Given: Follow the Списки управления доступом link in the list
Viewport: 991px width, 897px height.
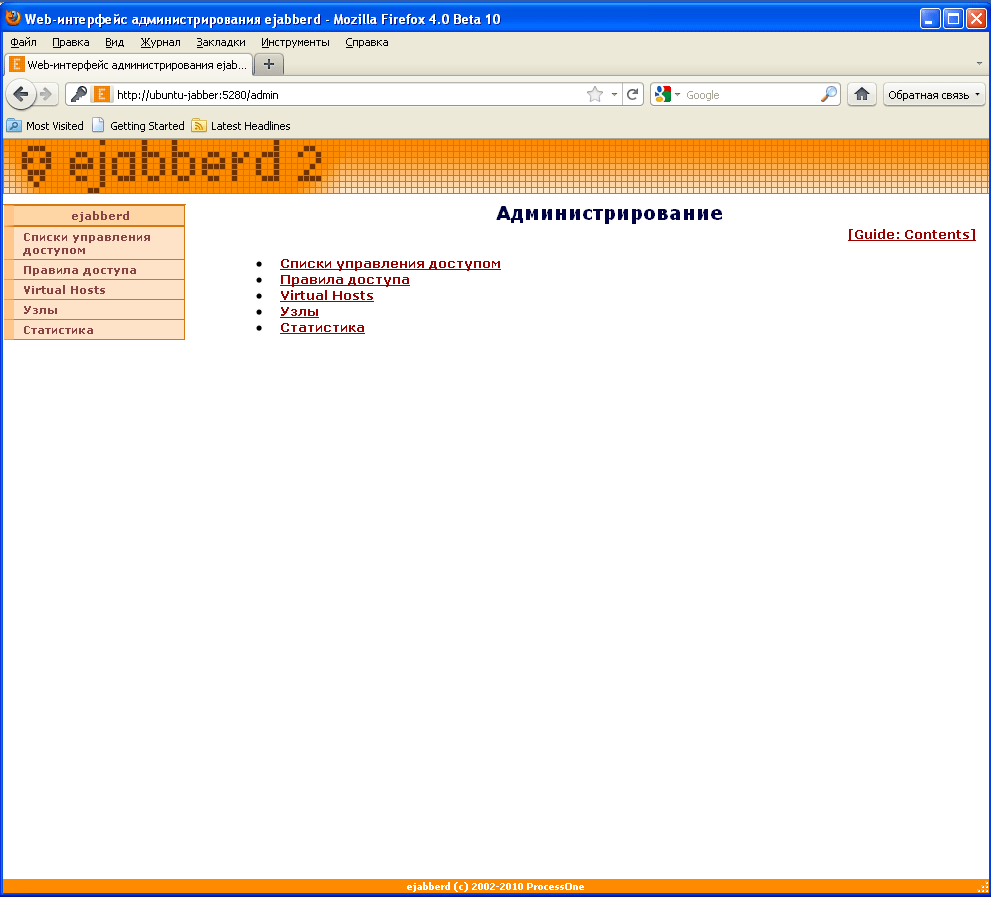Looking at the screenshot, I should (390, 264).
